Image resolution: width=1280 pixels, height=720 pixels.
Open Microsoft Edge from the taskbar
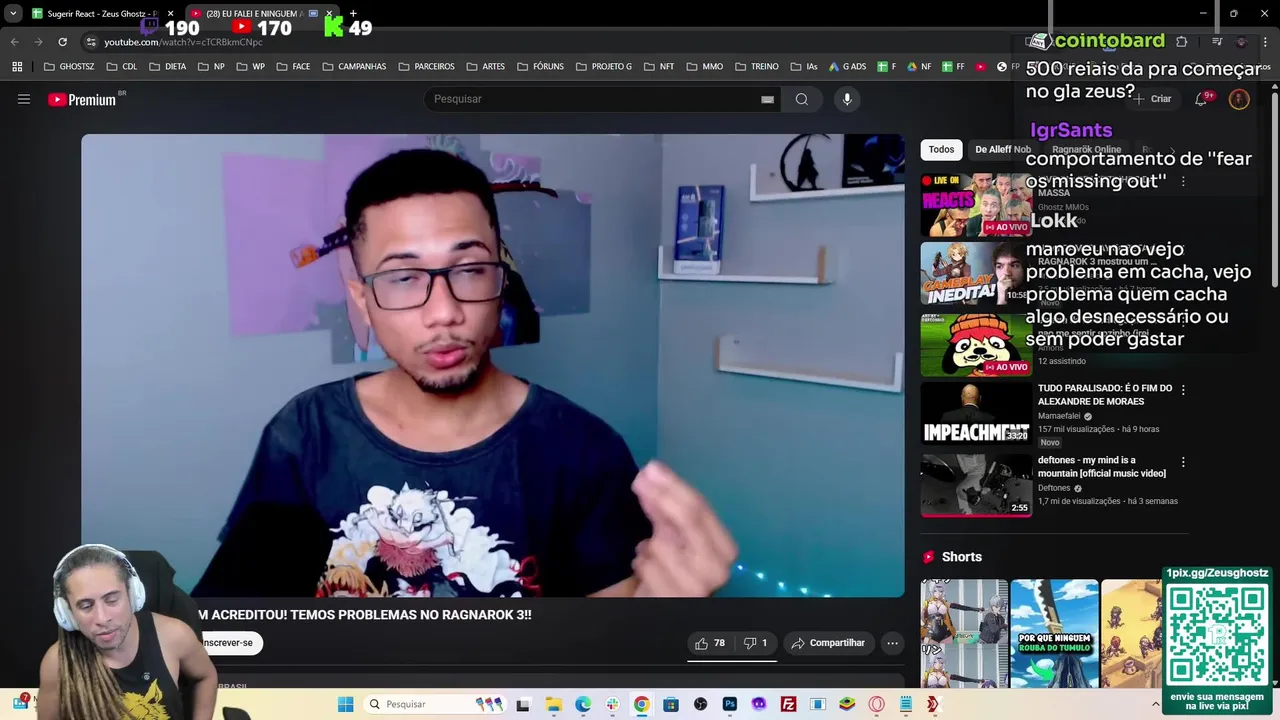(x=583, y=704)
